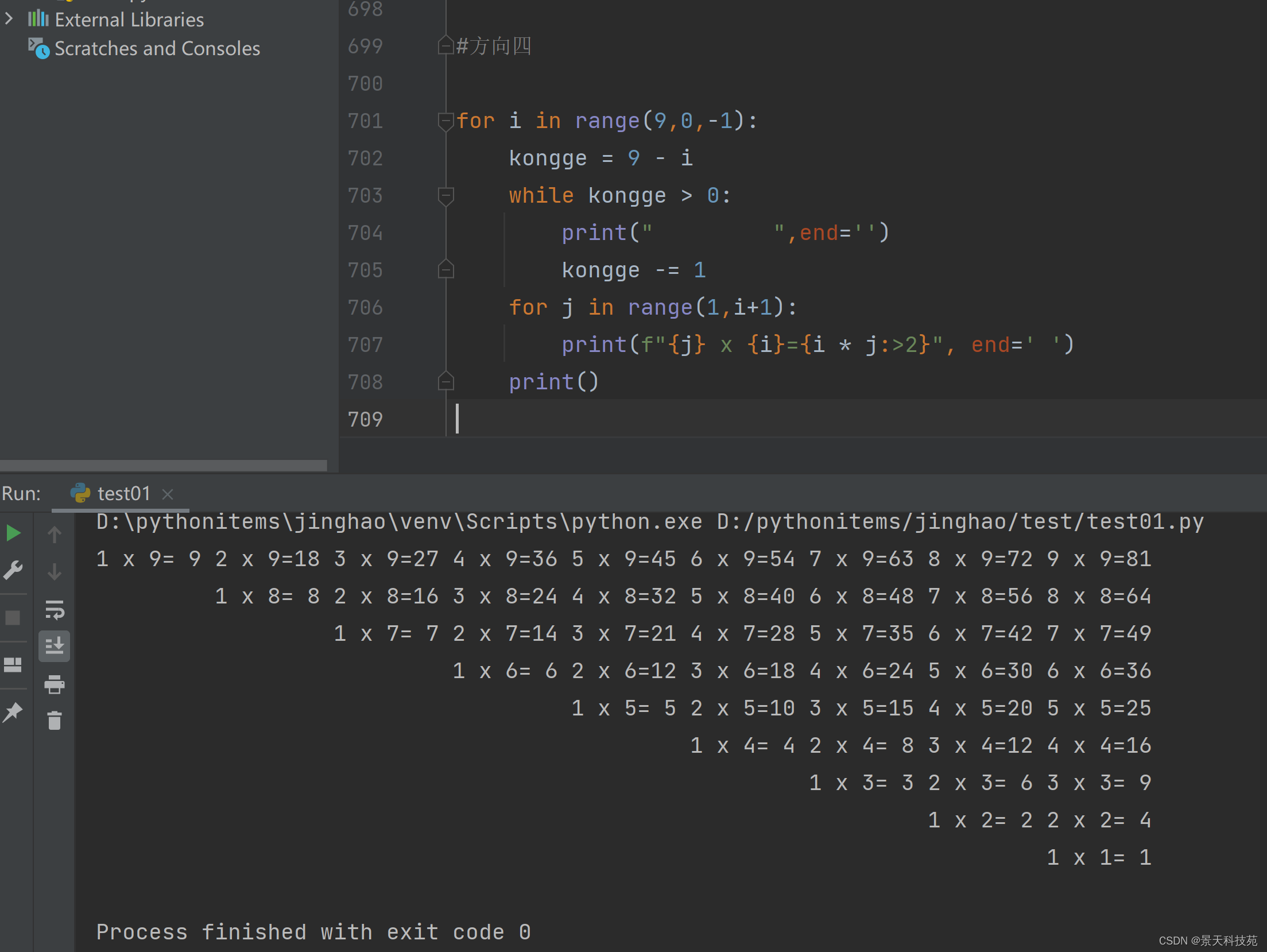Viewport: 1267px width, 952px height.
Task: Click 'Process finished with exit code 0' text
Action: tap(313, 932)
